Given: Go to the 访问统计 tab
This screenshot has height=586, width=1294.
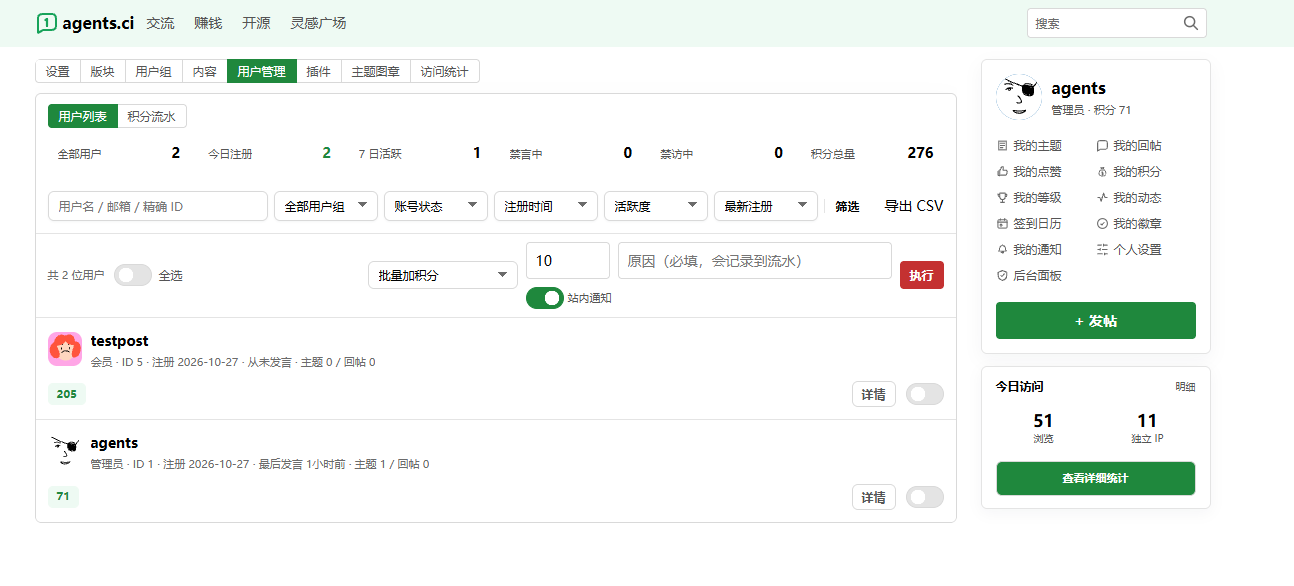Looking at the screenshot, I should (x=445, y=71).
